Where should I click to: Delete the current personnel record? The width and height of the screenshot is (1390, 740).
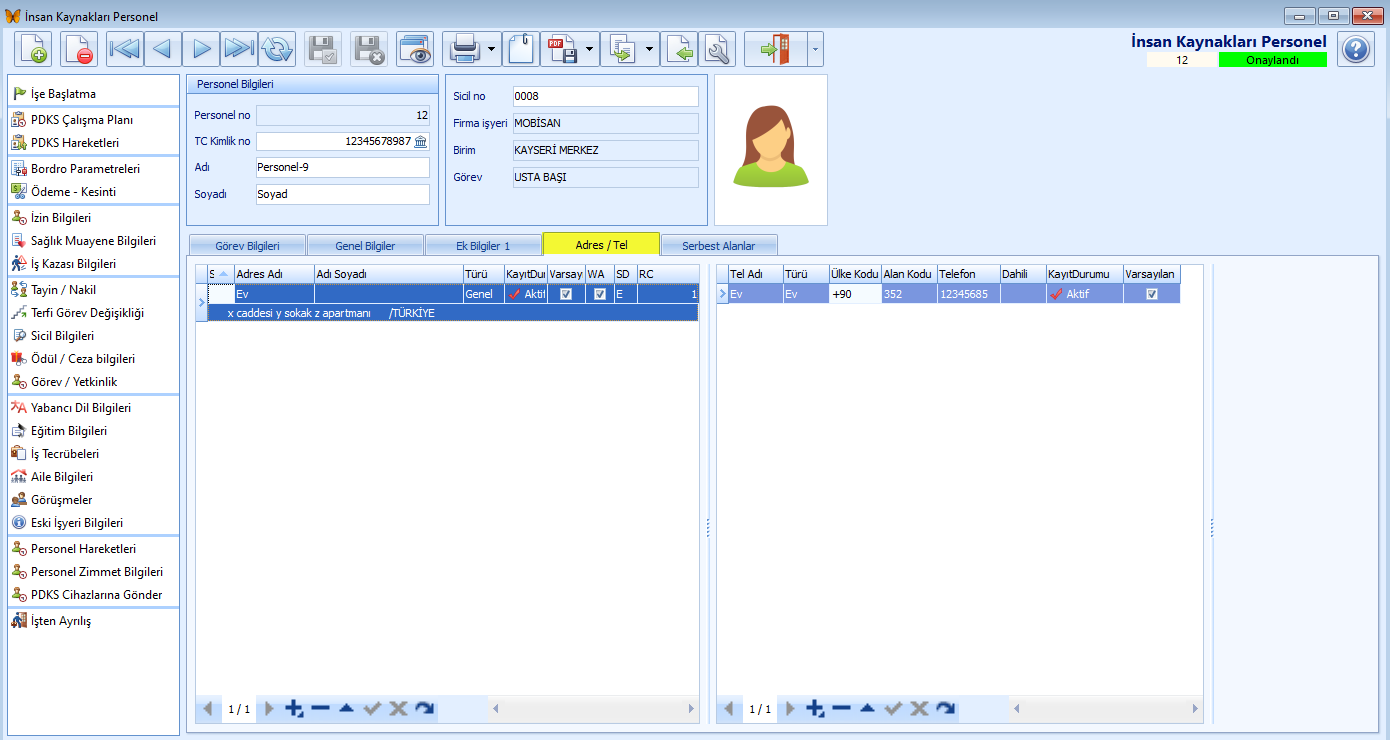tap(79, 47)
